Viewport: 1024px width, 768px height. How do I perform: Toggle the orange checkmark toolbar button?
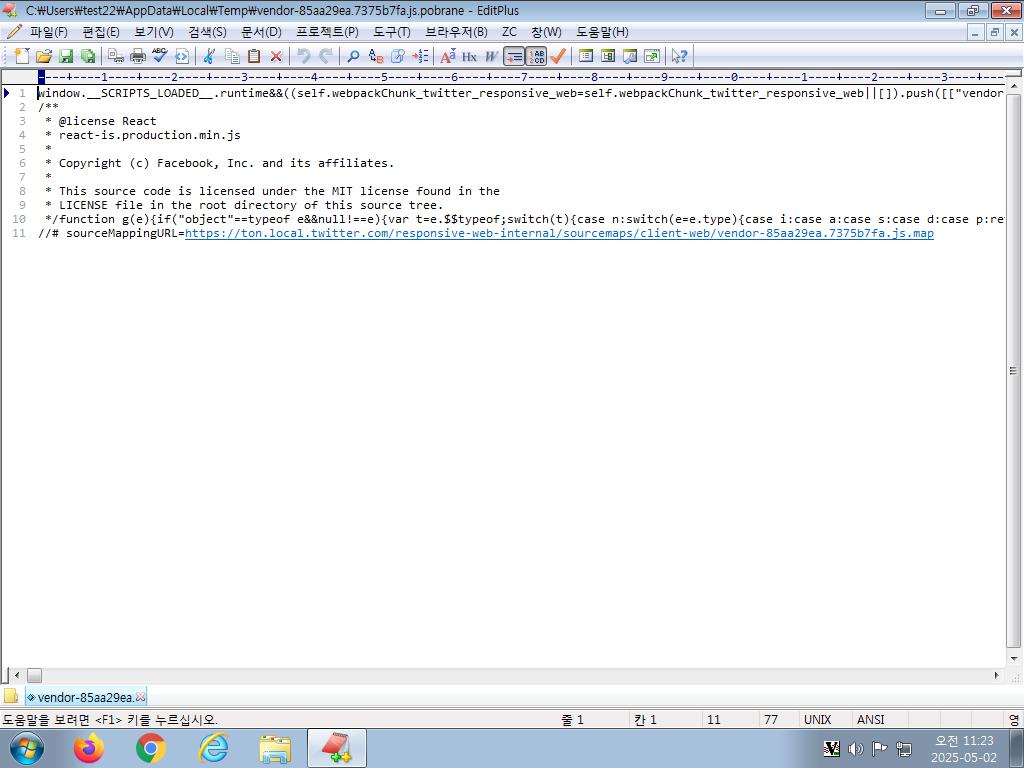coord(558,56)
